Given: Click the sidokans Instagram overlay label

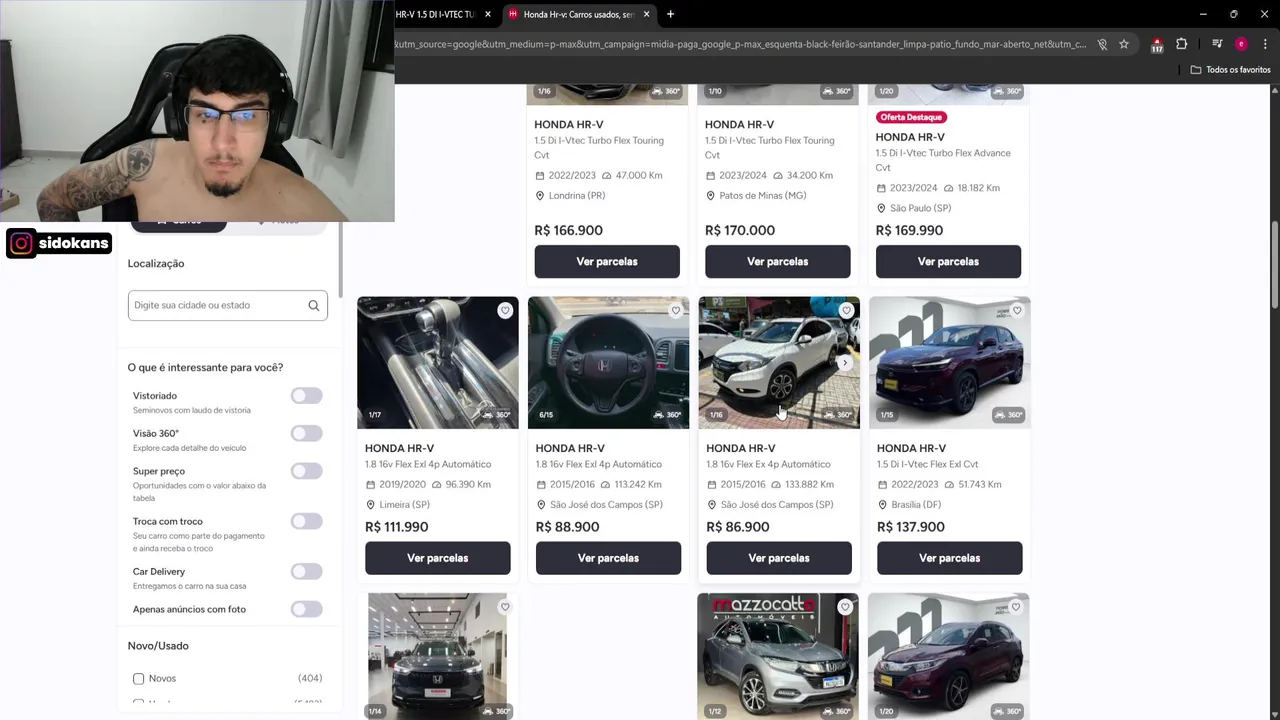Looking at the screenshot, I should [58, 243].
